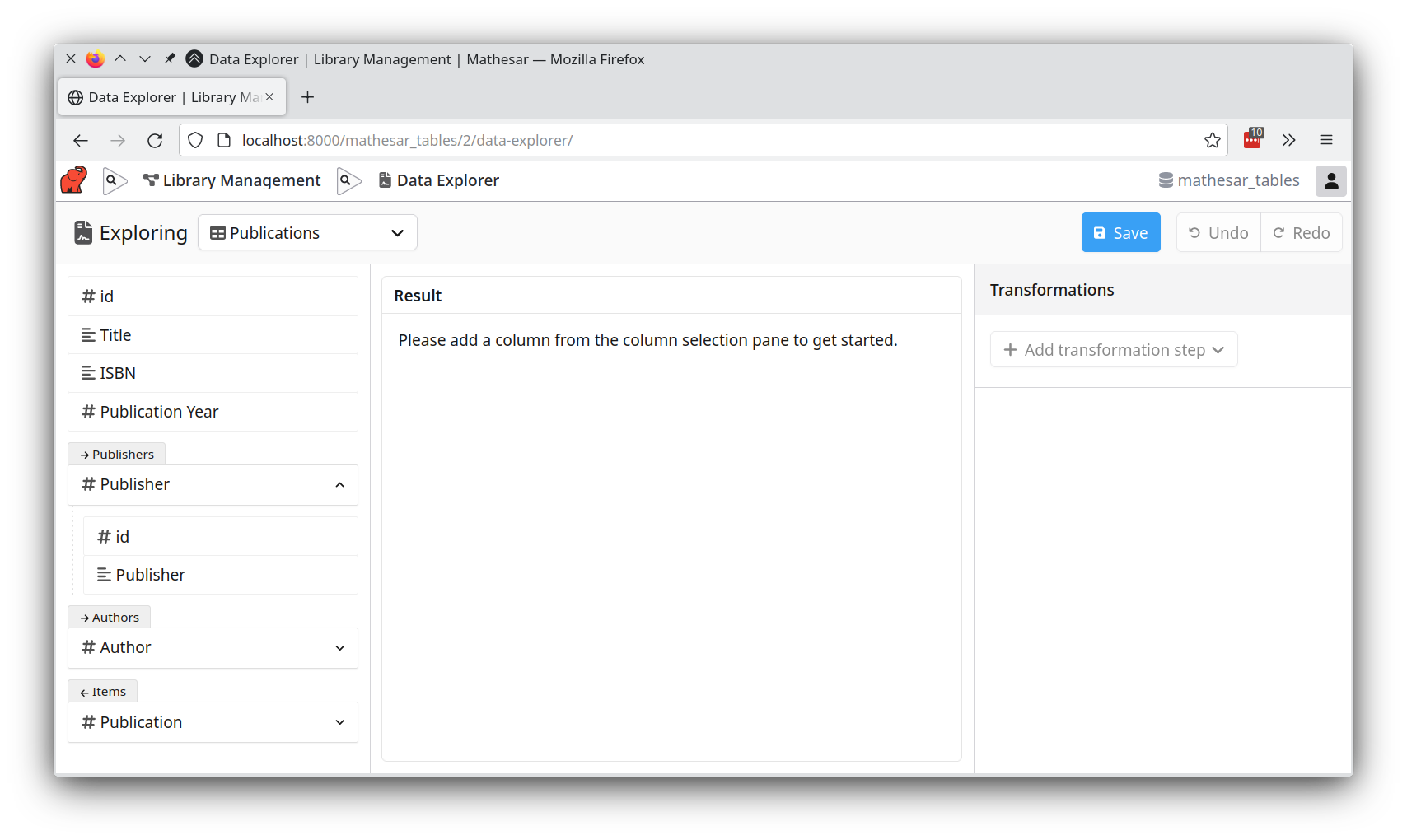Open the browser extension with the 10 badge
The image size is (1407, 840).
point(1251,140)
